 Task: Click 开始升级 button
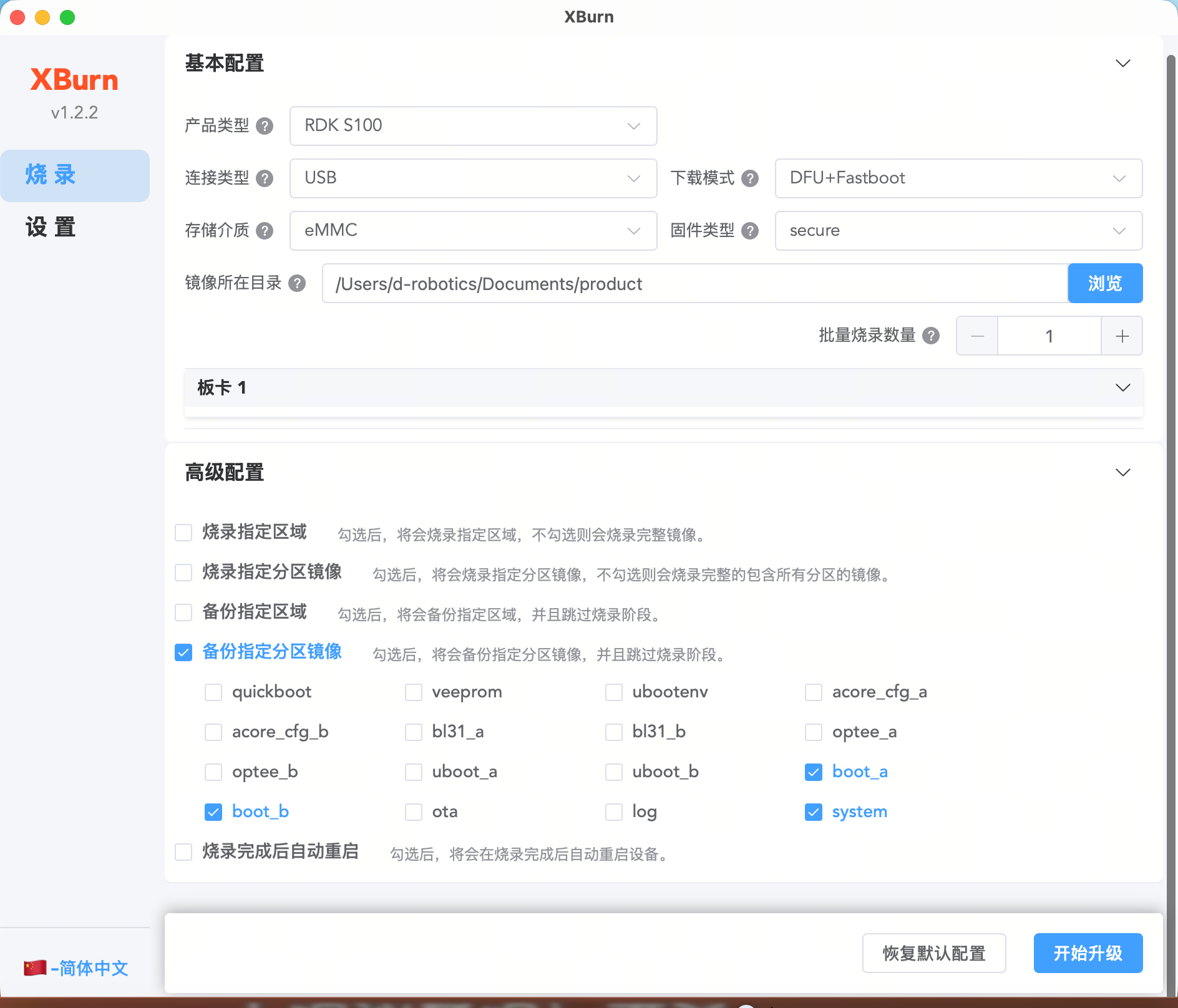1088,953
